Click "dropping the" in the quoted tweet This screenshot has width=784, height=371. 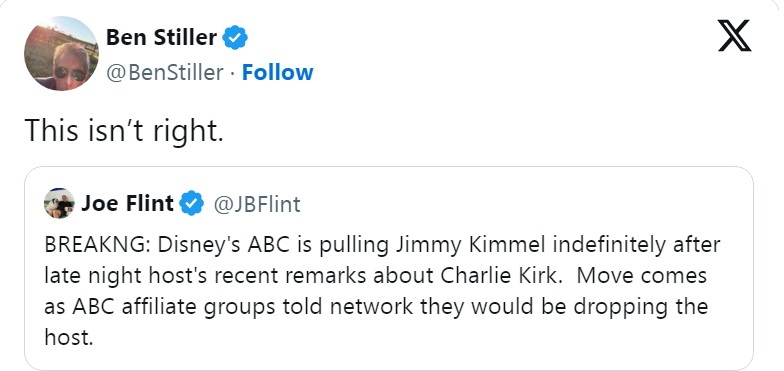coord(640,306)
